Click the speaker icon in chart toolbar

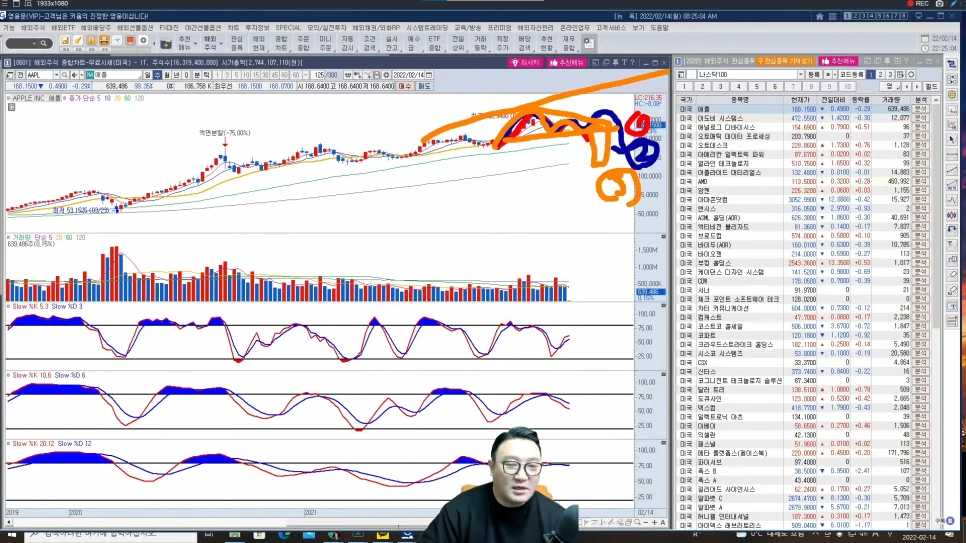(x=75, y=75)
